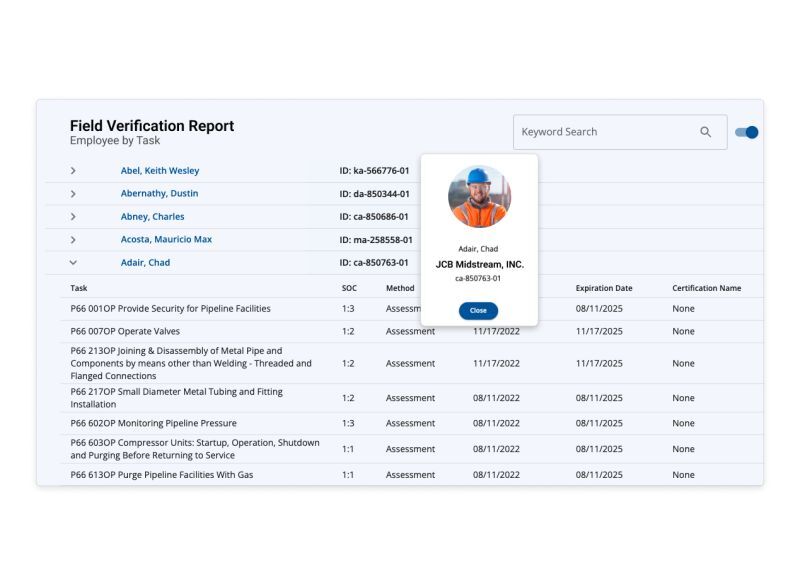Disable the toggle switch beside Keyword Search
This screenshot has height=585, width=800.
(x=748, y=131)
